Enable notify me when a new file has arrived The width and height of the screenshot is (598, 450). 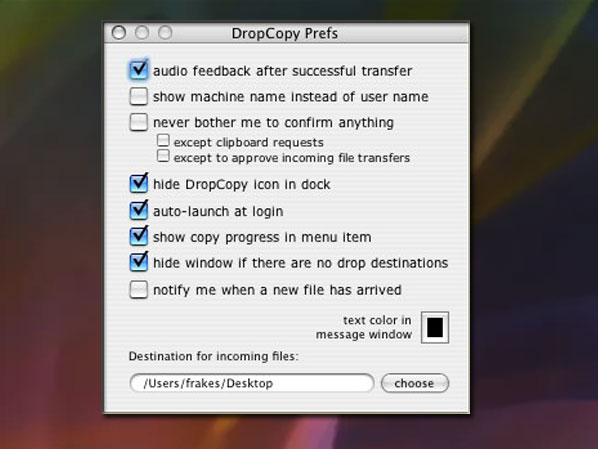click(x=138, y=289)
